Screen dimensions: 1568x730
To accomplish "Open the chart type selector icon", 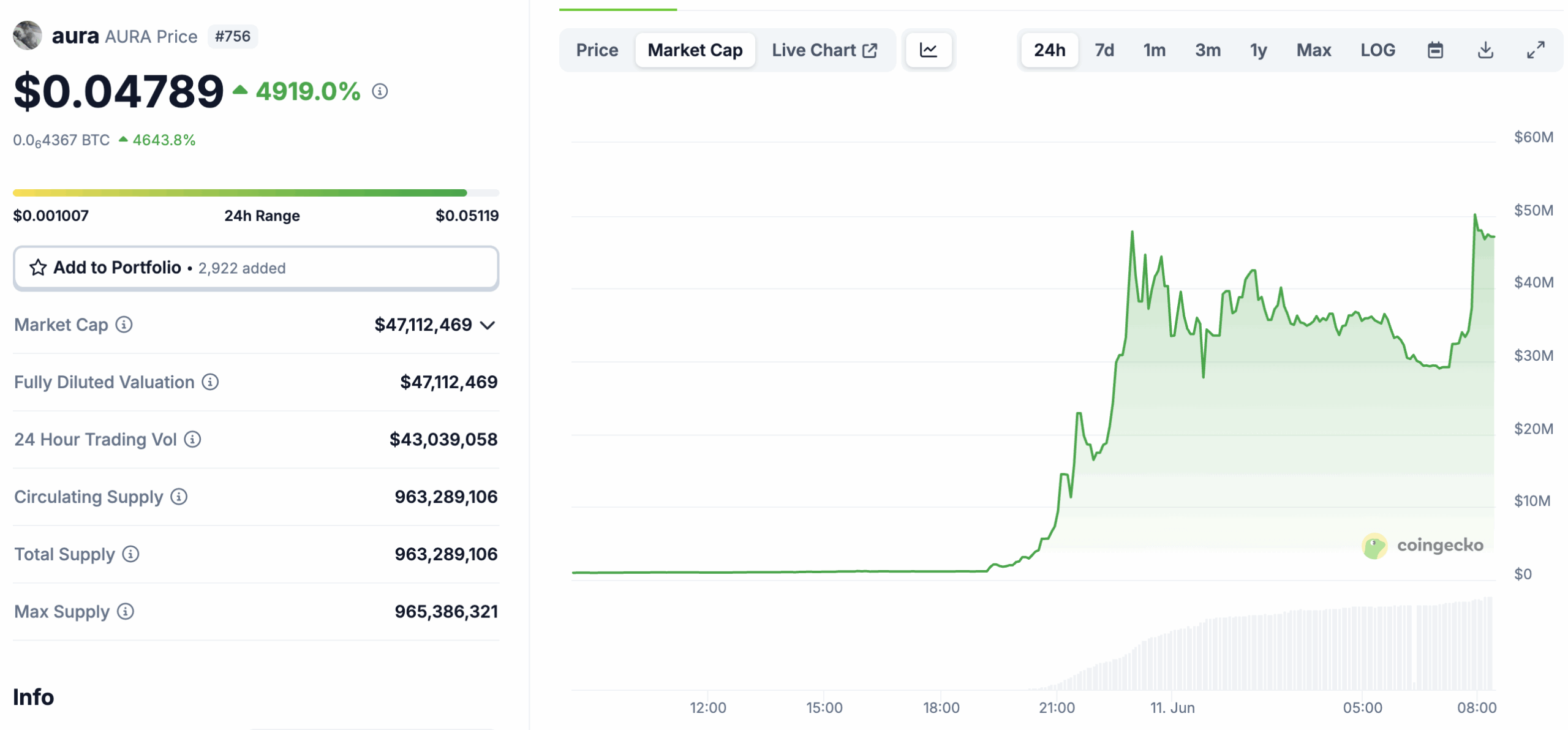I will pos(929,50).
